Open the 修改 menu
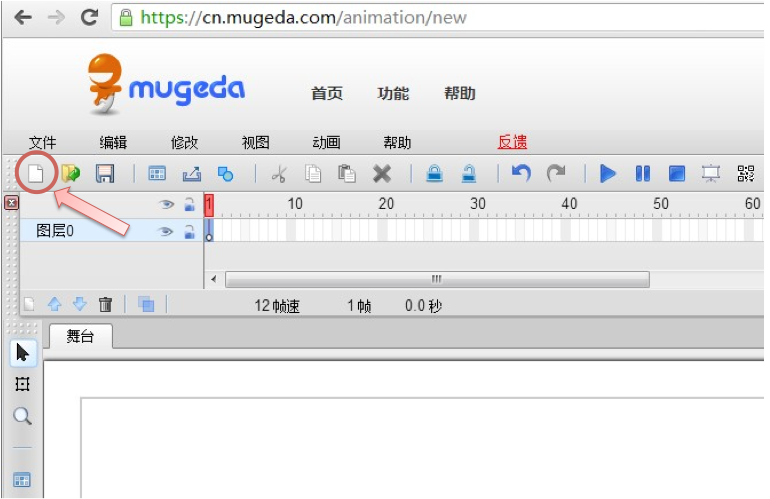This screenshot has width=770, height=499. [184, 143]
